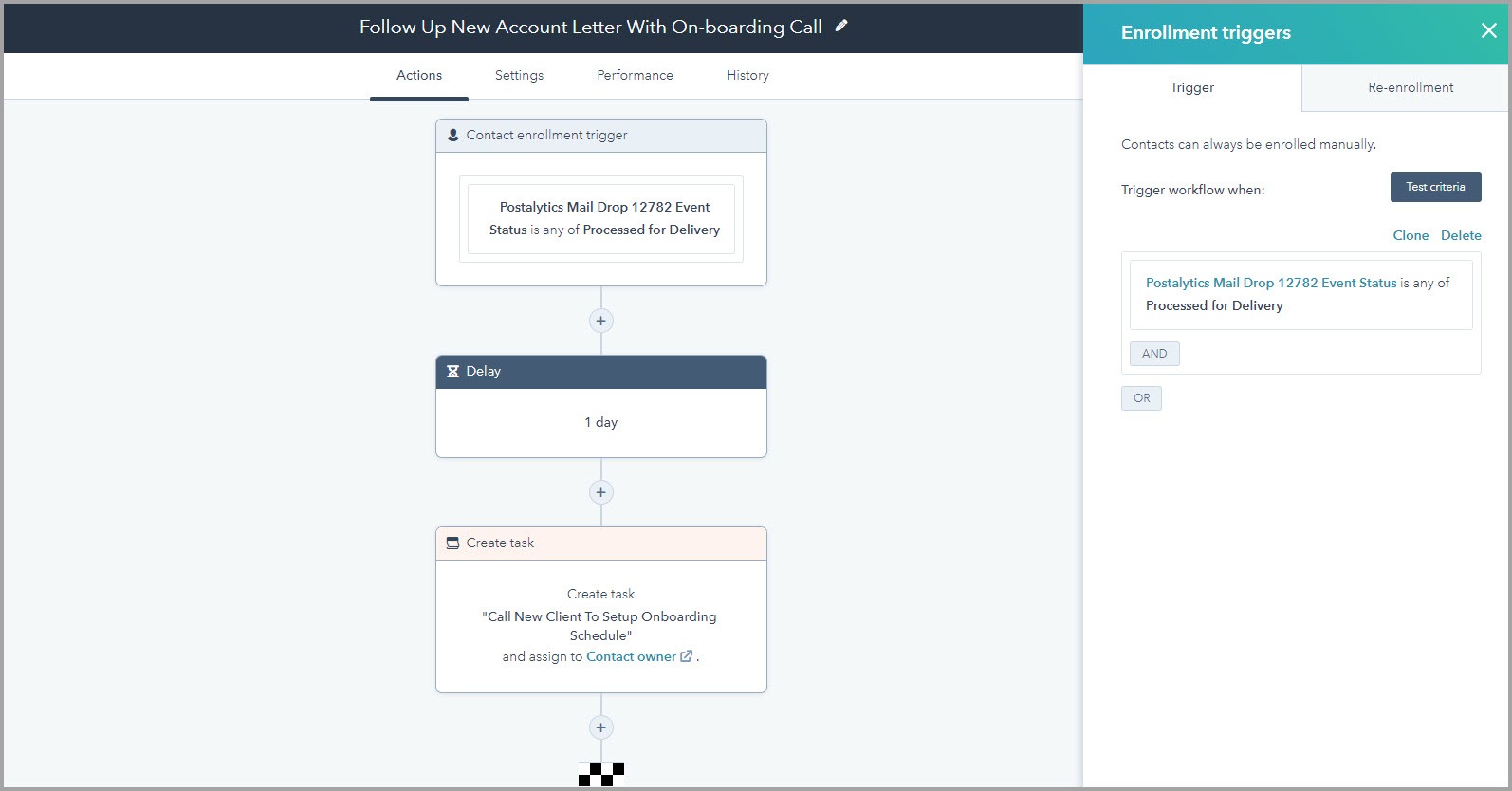Add an OR condition group
Image resolution: width=1512 pixels, height=791 pixels.
pyautogui.click(x=1141, y=398)
